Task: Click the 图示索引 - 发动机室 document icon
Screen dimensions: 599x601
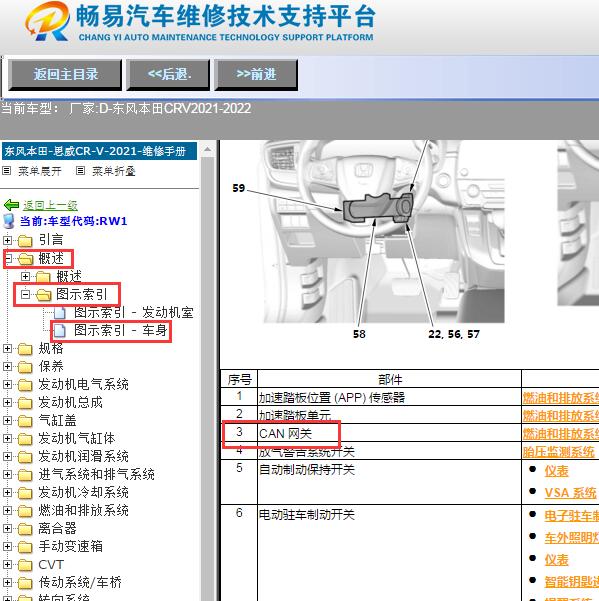Action: coord(60,312)
